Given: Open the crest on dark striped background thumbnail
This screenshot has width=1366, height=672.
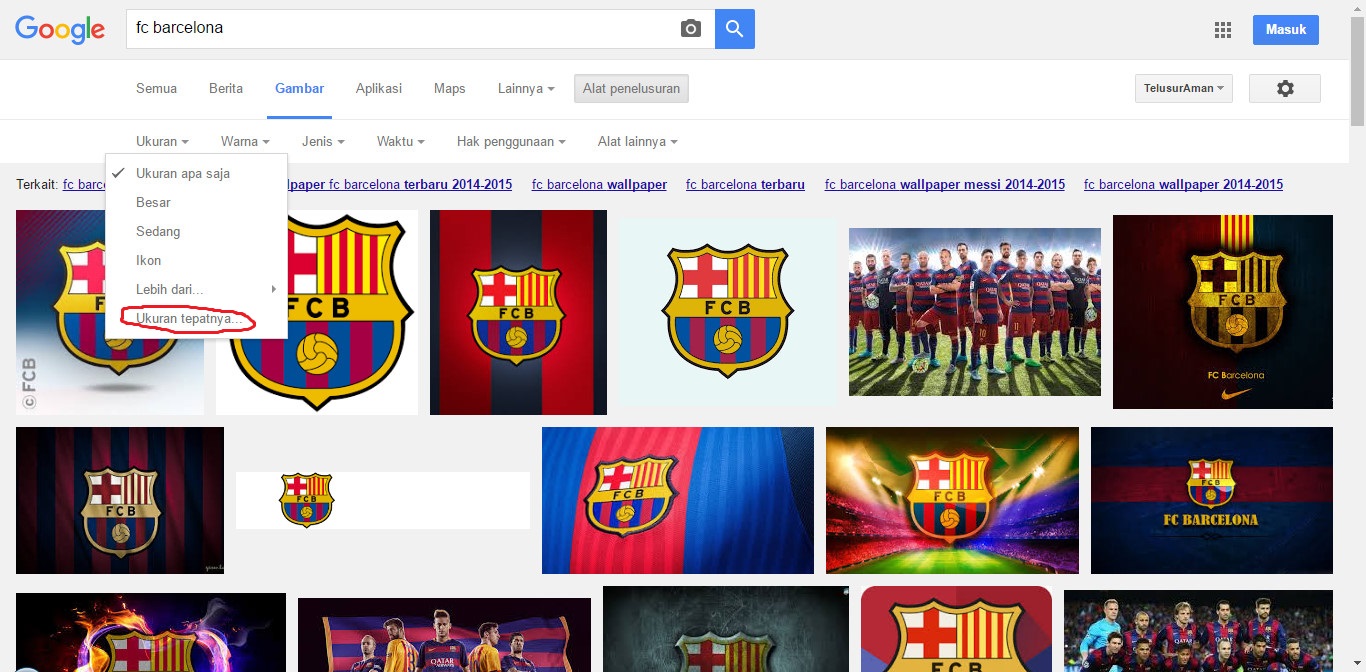Looking at the screenshot, I should [120, 500].
